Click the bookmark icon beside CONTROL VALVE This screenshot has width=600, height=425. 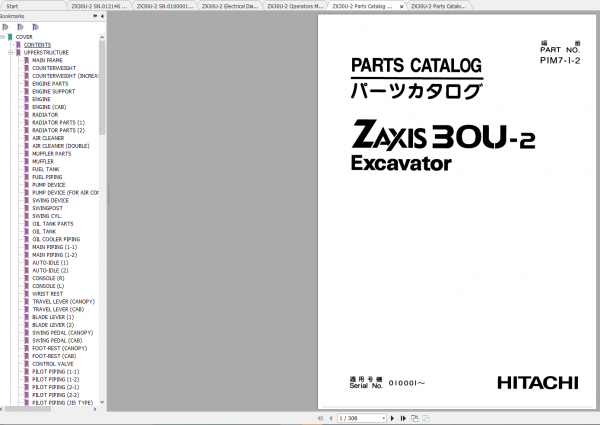point(26,364)
